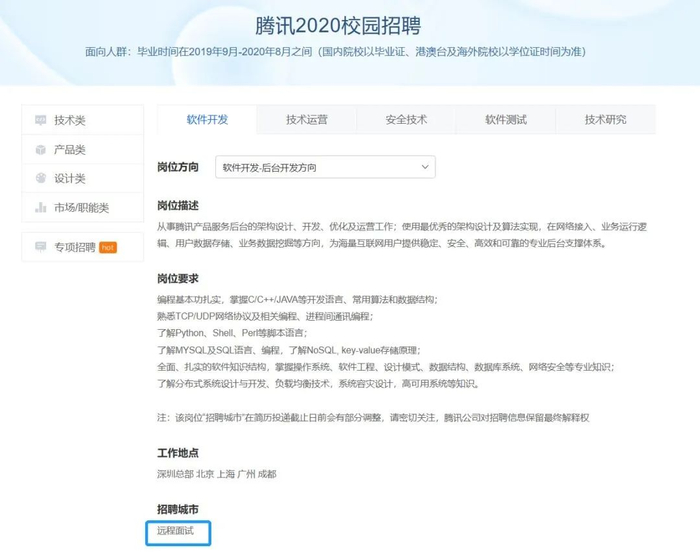Click the 工作地点 heading
The width and height of the screenshot is (700, 552).
click(x=178, y=453)
